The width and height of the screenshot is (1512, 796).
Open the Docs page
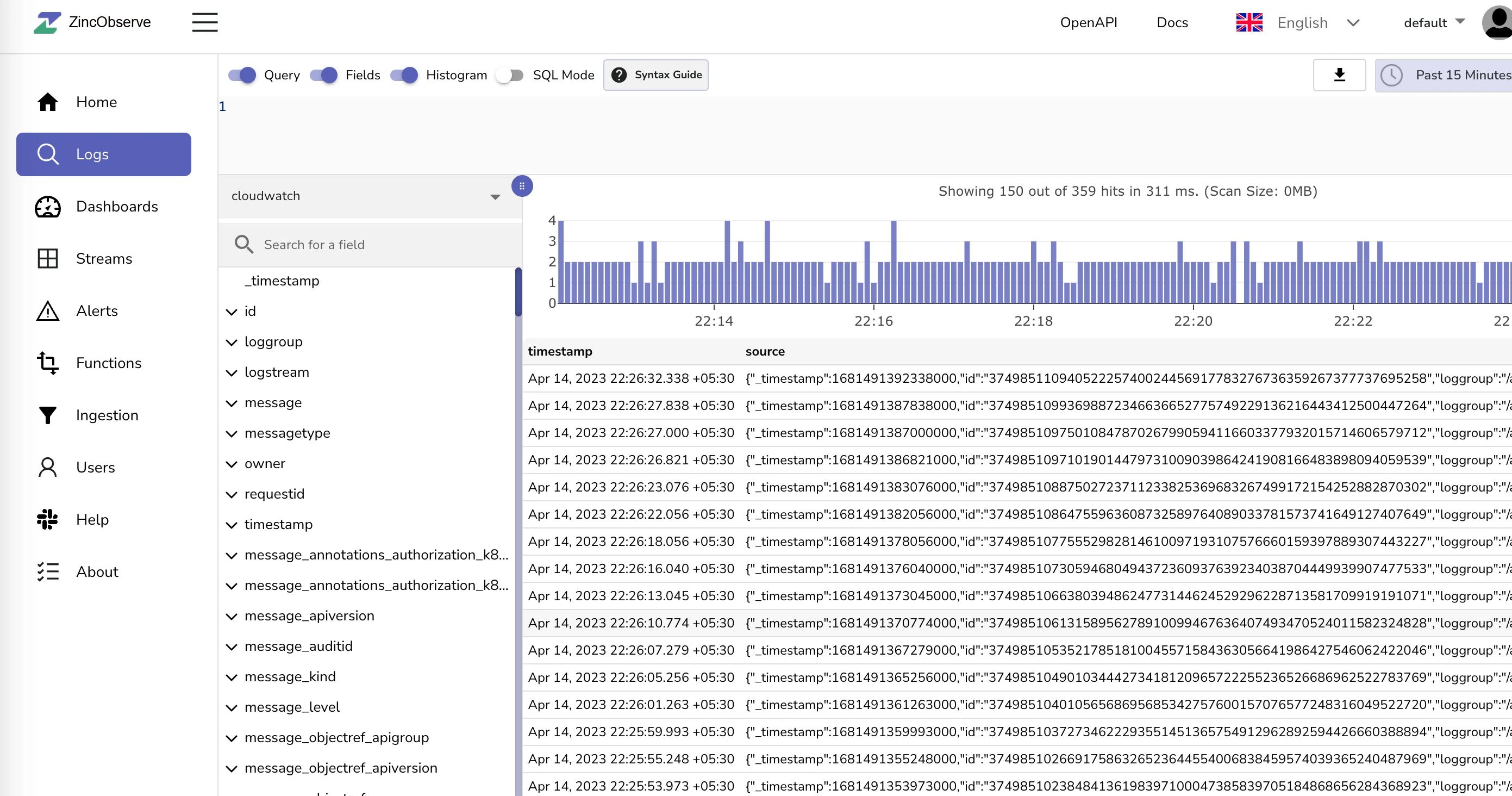(1172, 22)
